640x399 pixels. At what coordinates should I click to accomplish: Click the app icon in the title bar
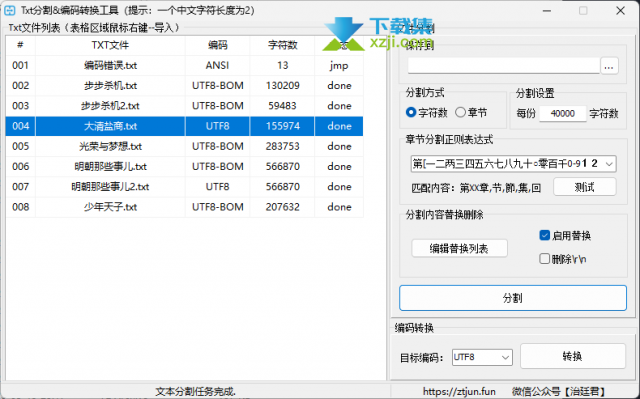pos(10,11)
